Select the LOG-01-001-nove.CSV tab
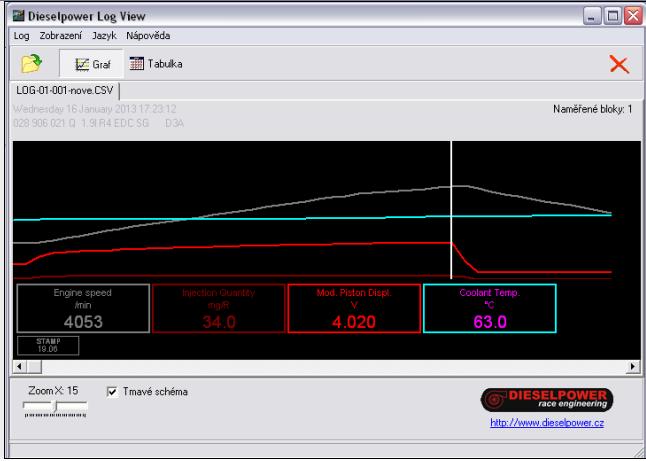646x461 pixels. [65, 91]
